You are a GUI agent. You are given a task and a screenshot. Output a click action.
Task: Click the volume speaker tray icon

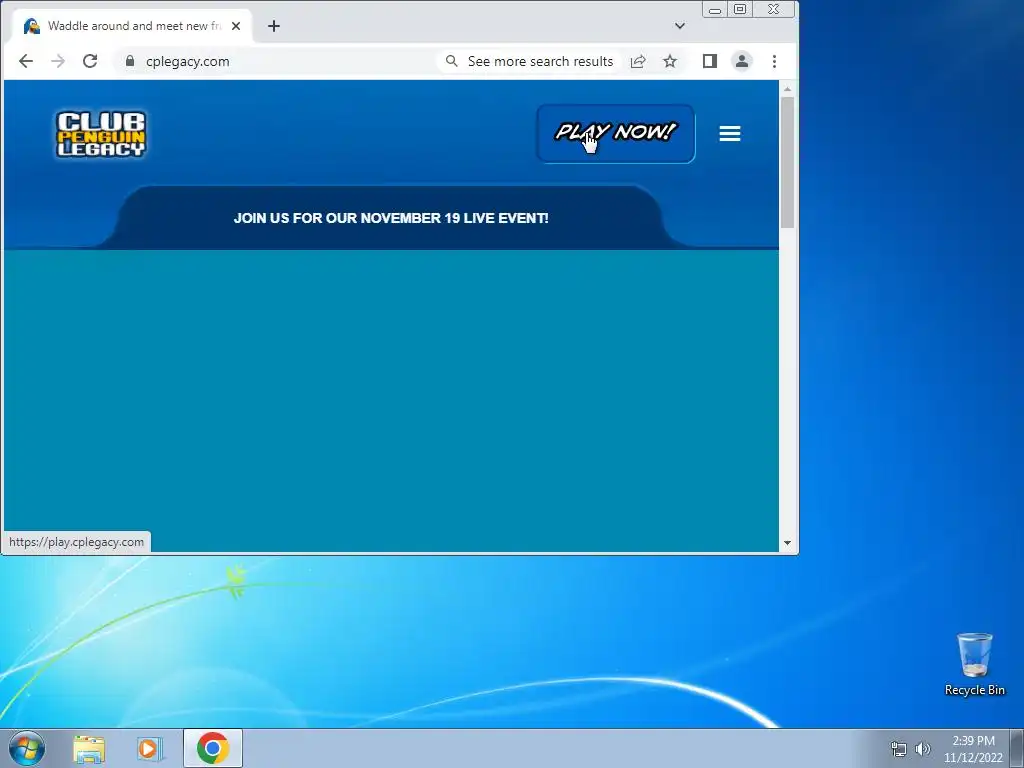click(x=923, y=749)
